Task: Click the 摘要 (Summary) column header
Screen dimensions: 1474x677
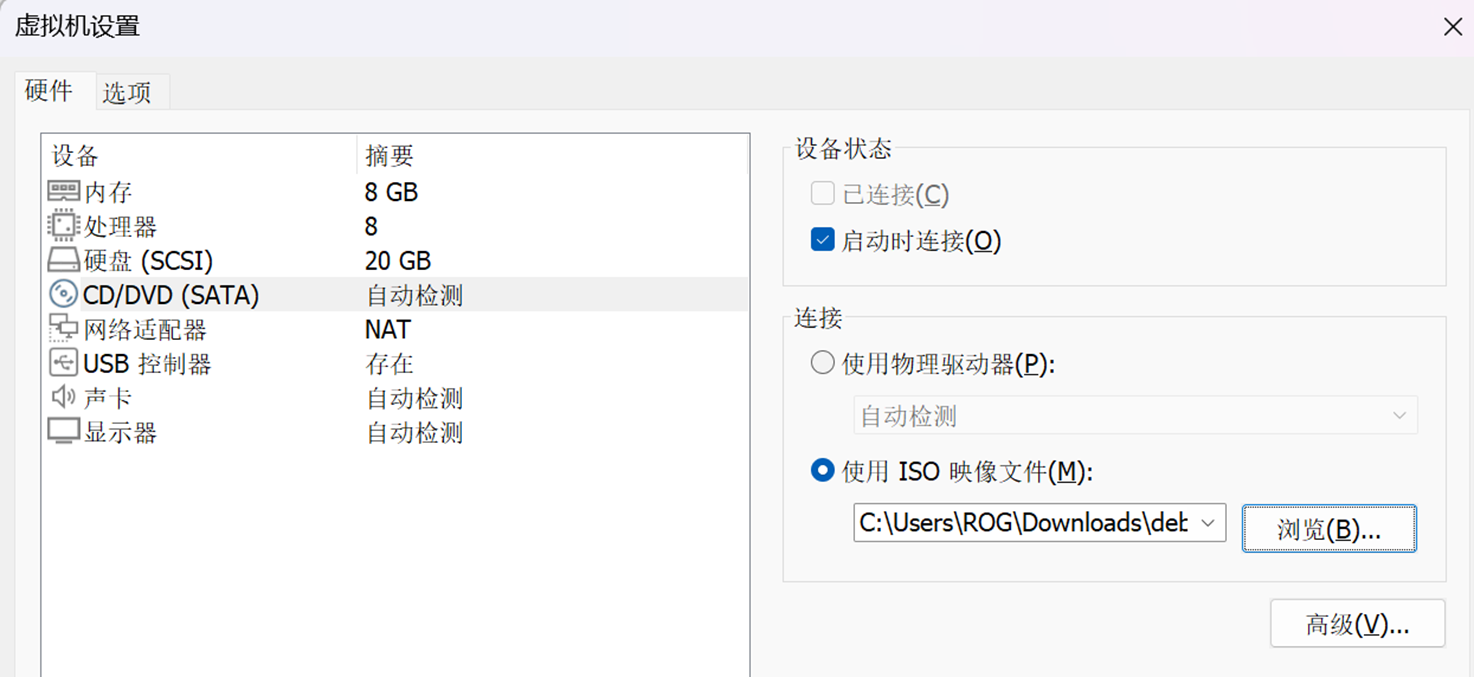Action: (390, 156)
